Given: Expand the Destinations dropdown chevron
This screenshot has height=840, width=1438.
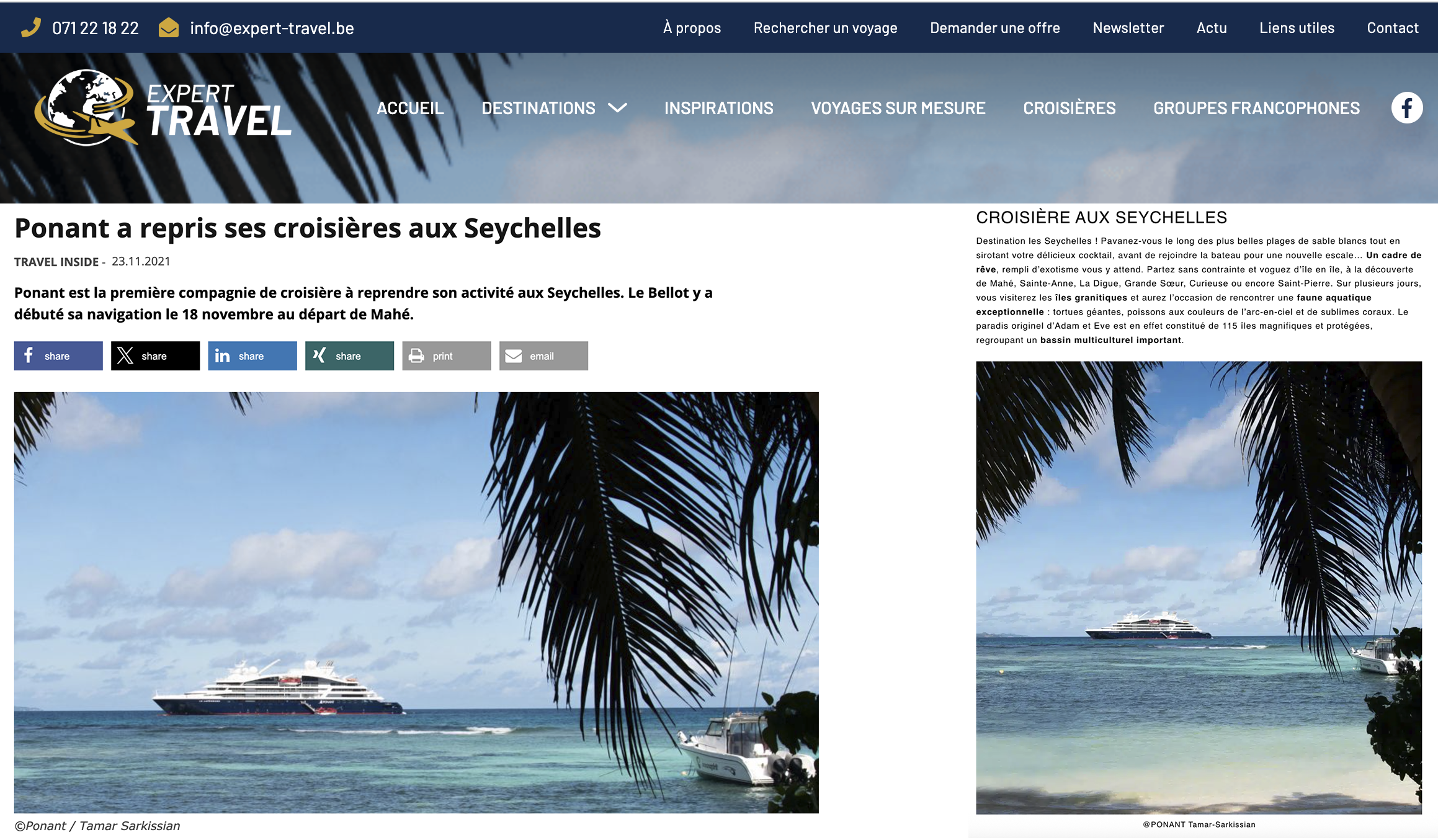Looking at the screenshot, I should pyautogui.click(x=617, y=108).
